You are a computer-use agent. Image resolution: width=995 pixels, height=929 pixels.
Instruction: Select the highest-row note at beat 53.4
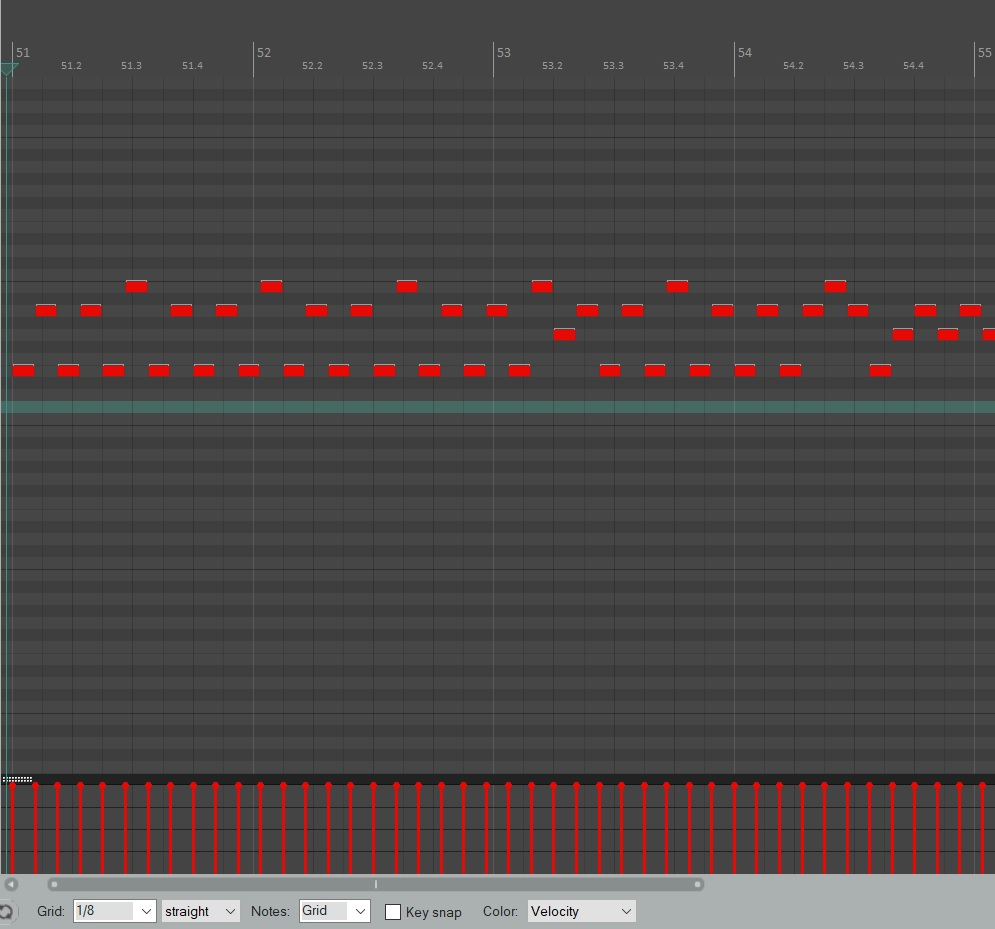[678, 286]
